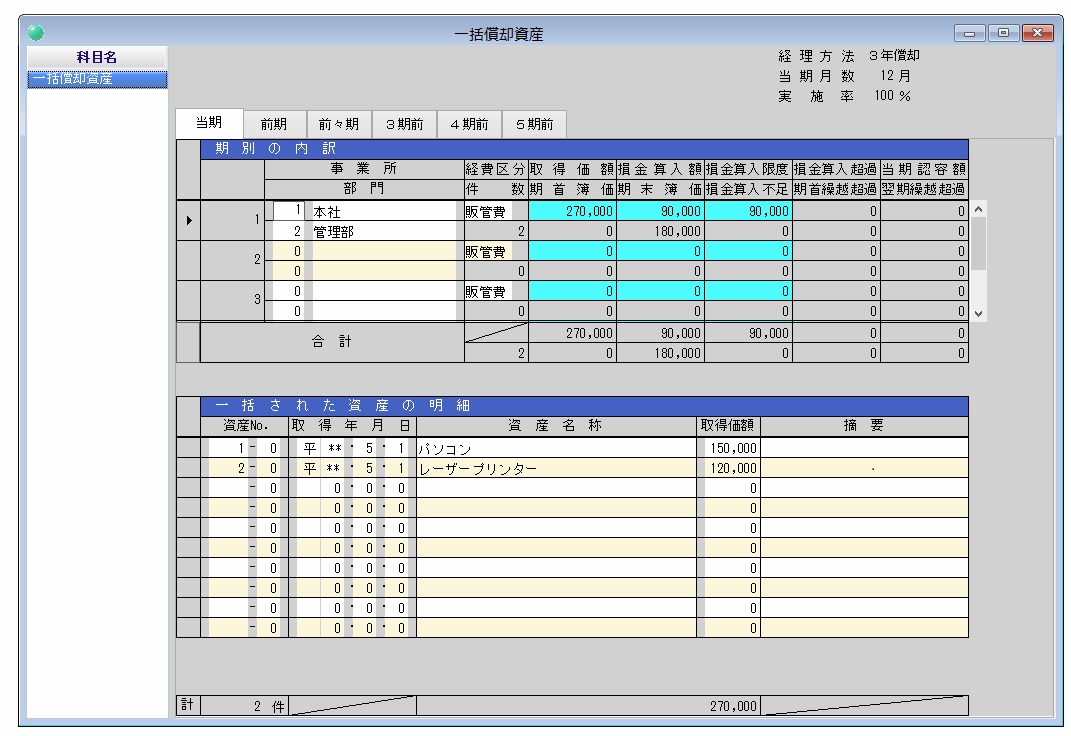
Task: Open the 当期 tab
Action: click(209, 123)
